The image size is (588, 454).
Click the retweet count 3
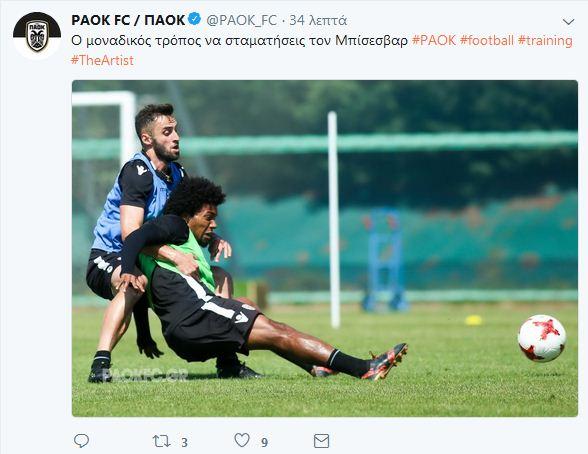click(184, 442)
